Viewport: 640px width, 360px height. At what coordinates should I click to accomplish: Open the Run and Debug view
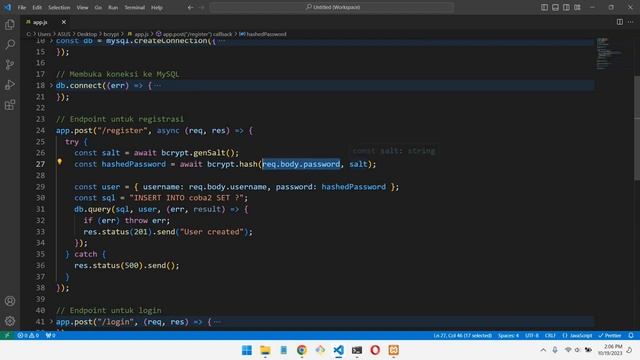coord(10,84)
